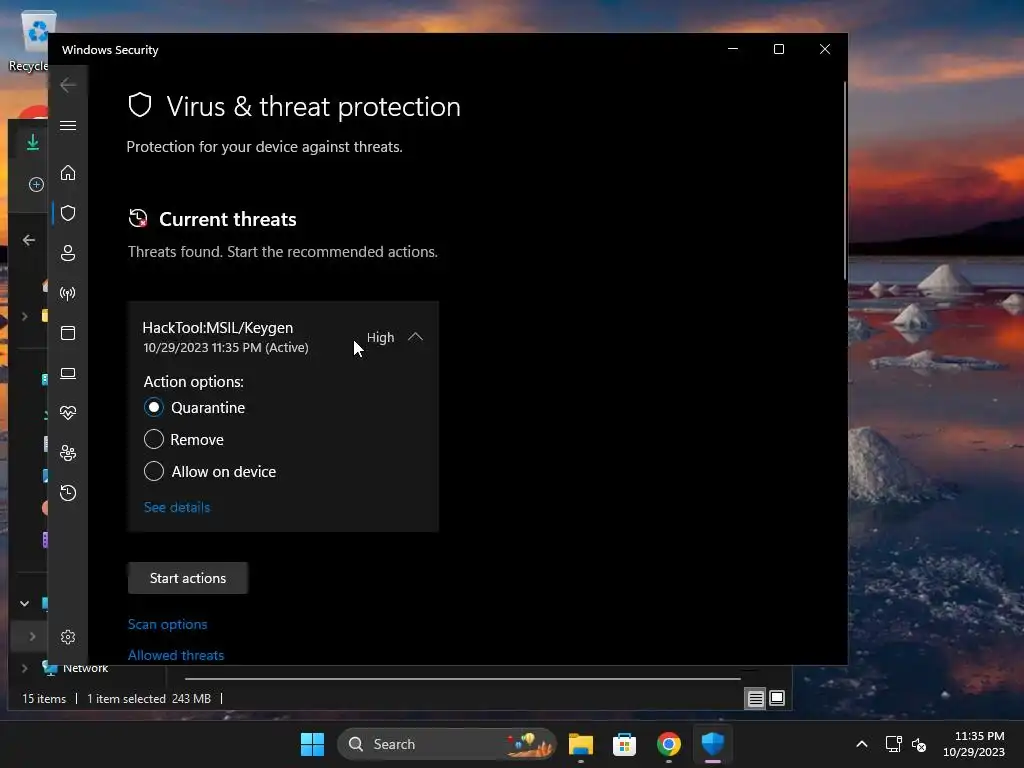Open the Home sidebar icon
This screenshot has width=1024, height=768.
(x=68, y=173)
